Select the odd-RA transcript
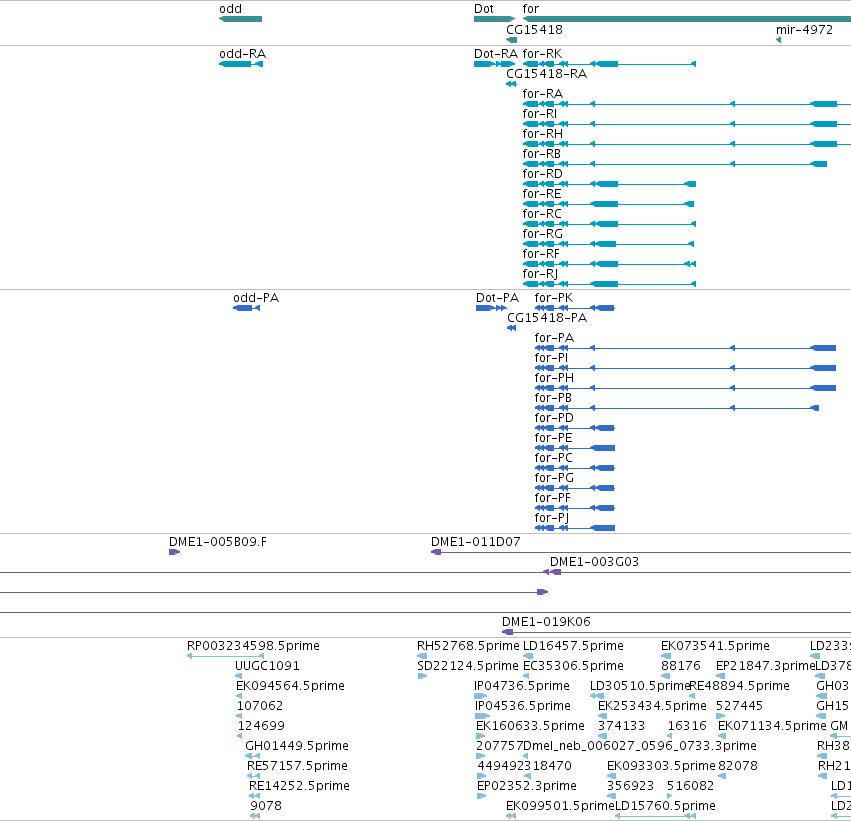The height and width of the screenshot is (821, 851). pos(241,64)
